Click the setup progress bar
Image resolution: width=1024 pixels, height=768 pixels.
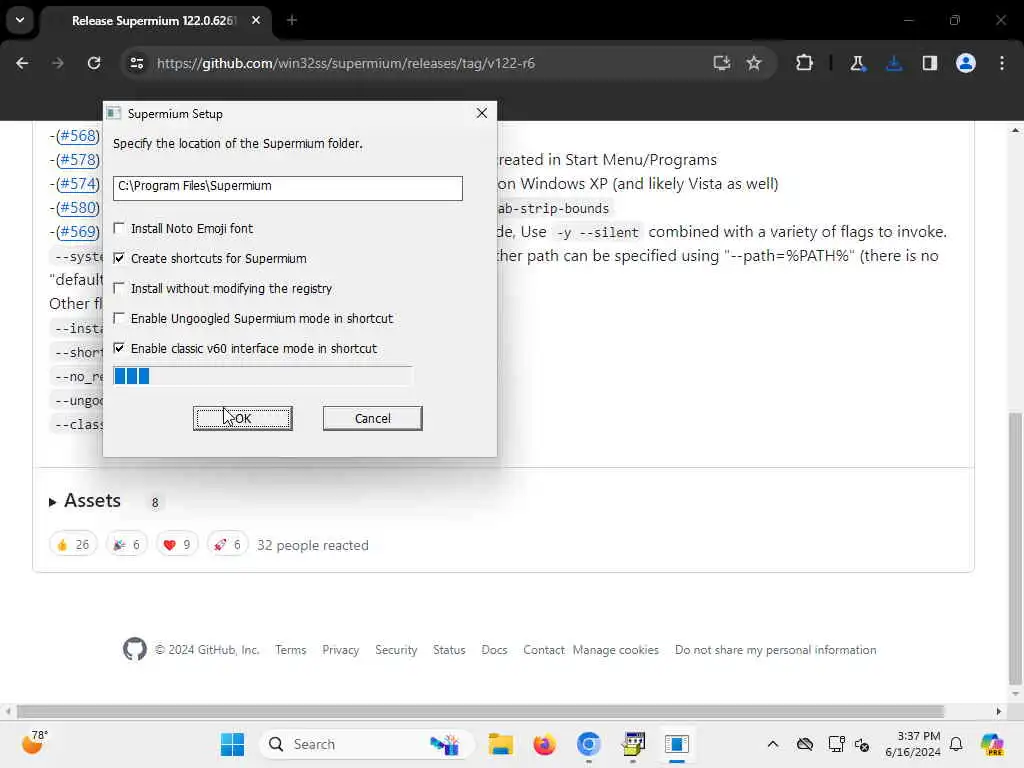263,376
